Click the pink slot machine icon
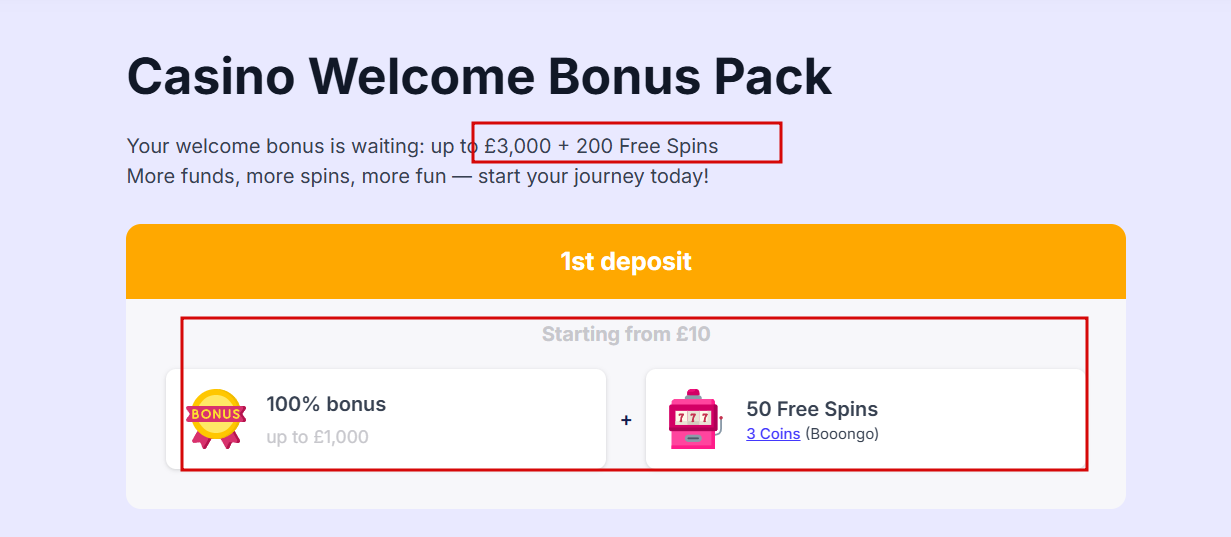 pos(693,419)
